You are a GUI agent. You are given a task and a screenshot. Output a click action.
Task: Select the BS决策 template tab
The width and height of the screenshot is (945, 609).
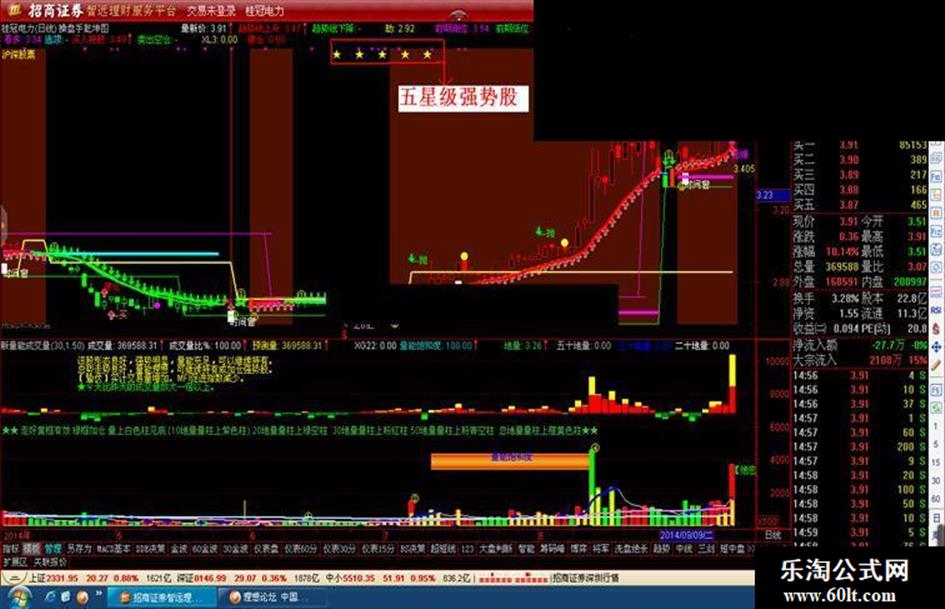(x=413, y=549)
